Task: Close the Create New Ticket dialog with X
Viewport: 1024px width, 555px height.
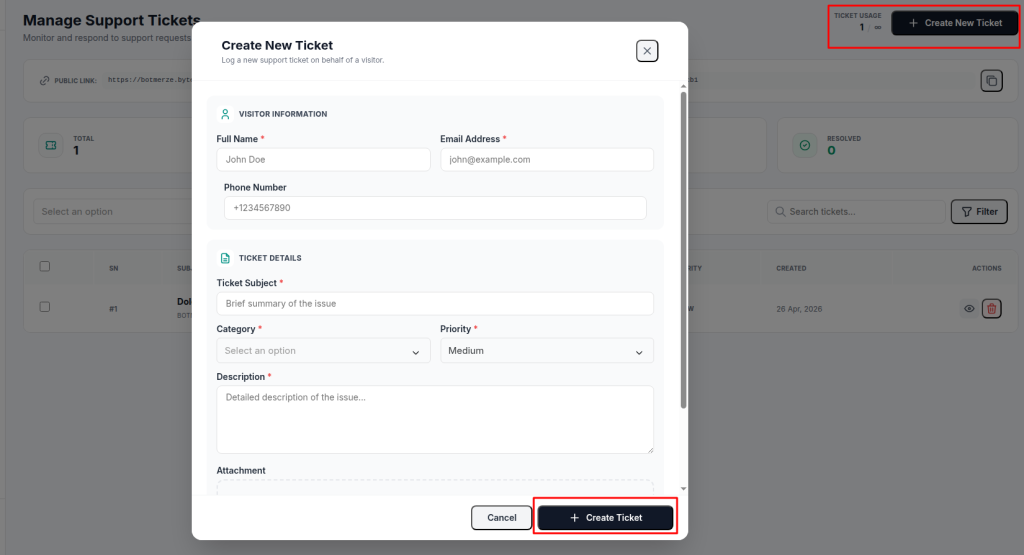Action: 647,51
